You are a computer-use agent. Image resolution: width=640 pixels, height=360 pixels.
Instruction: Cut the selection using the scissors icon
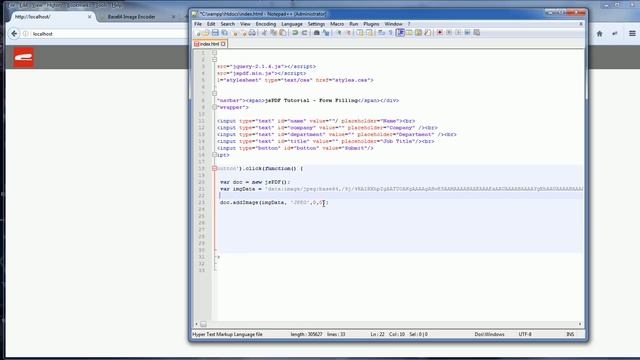coord(264,33)
